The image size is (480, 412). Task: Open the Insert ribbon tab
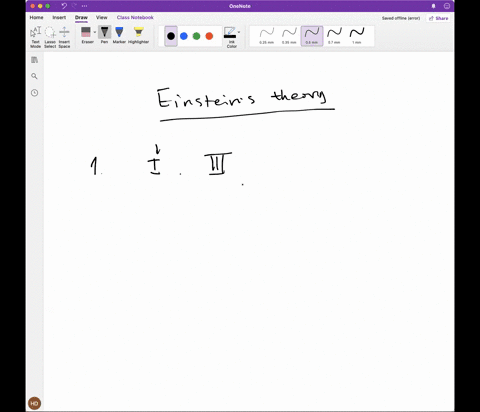coord(59,17)
